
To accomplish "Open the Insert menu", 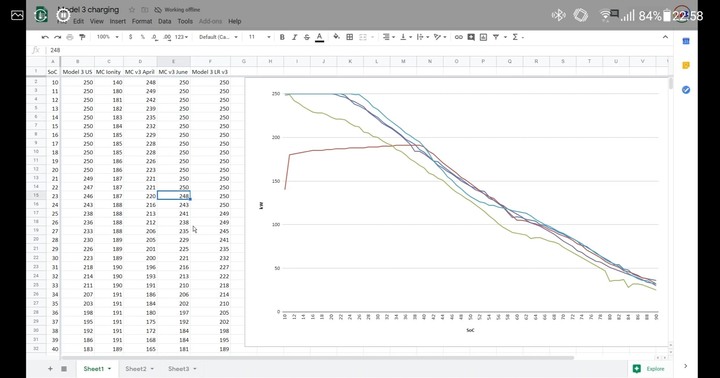I will pos(118,21).
